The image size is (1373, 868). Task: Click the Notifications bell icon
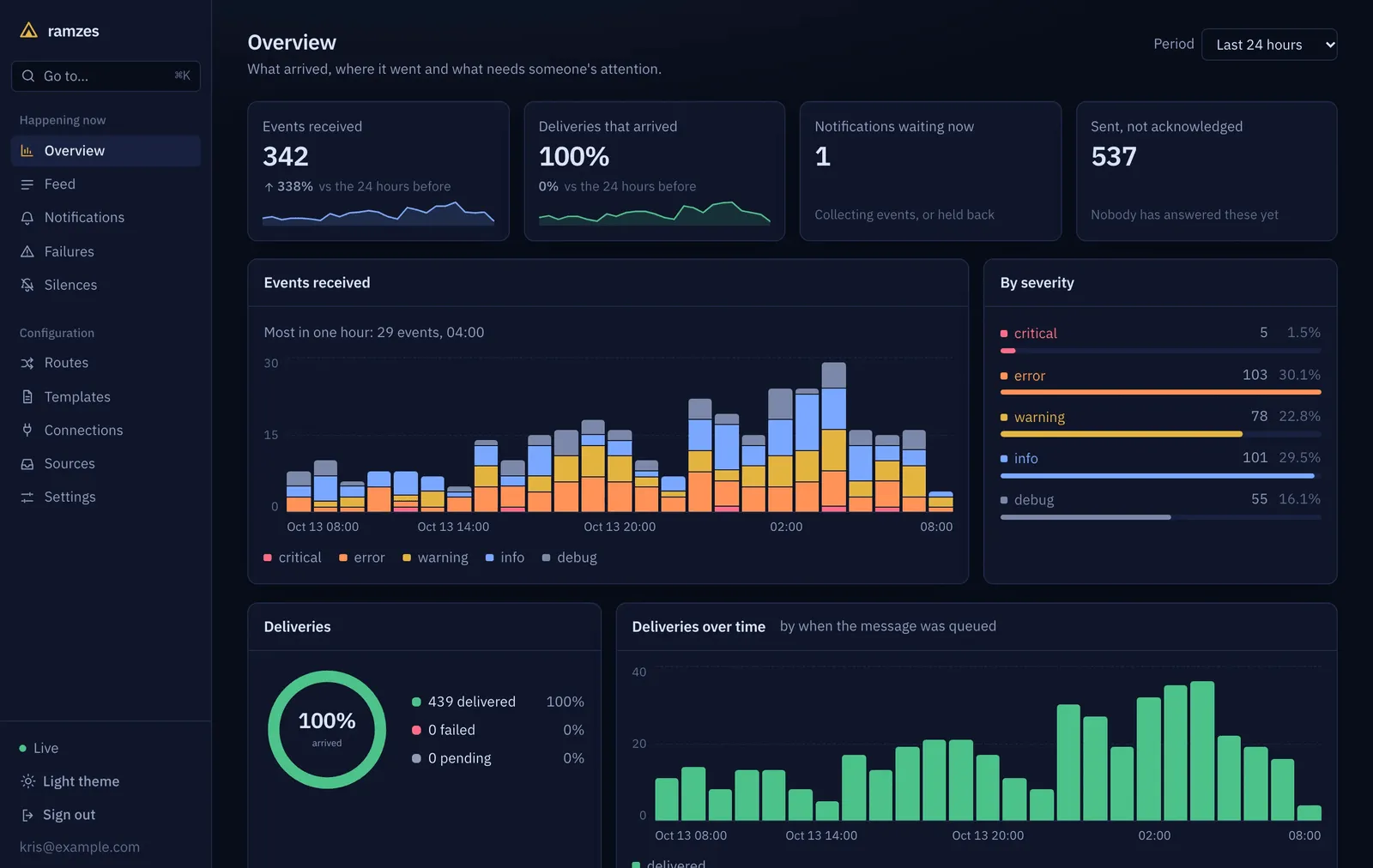click(27, 218)
